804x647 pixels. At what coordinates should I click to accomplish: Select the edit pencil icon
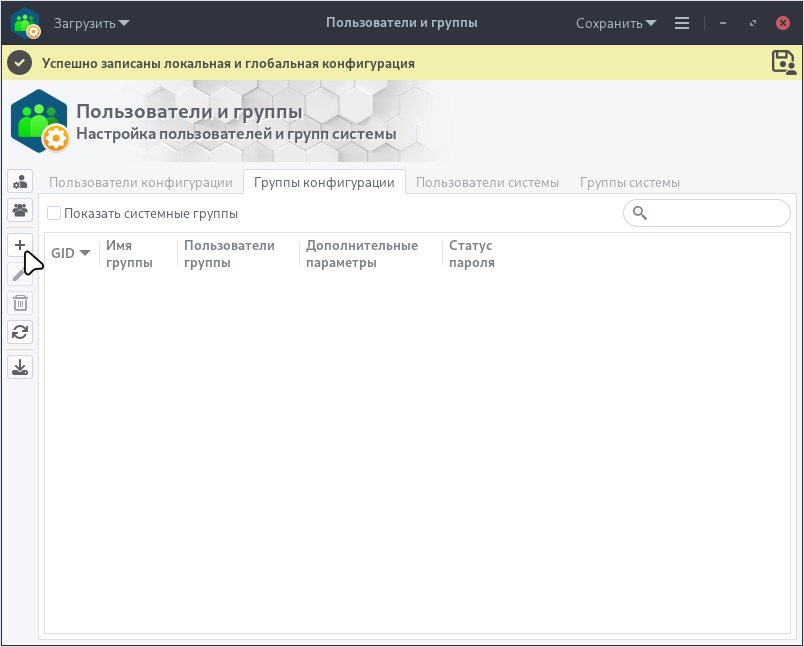coord(19,272)
